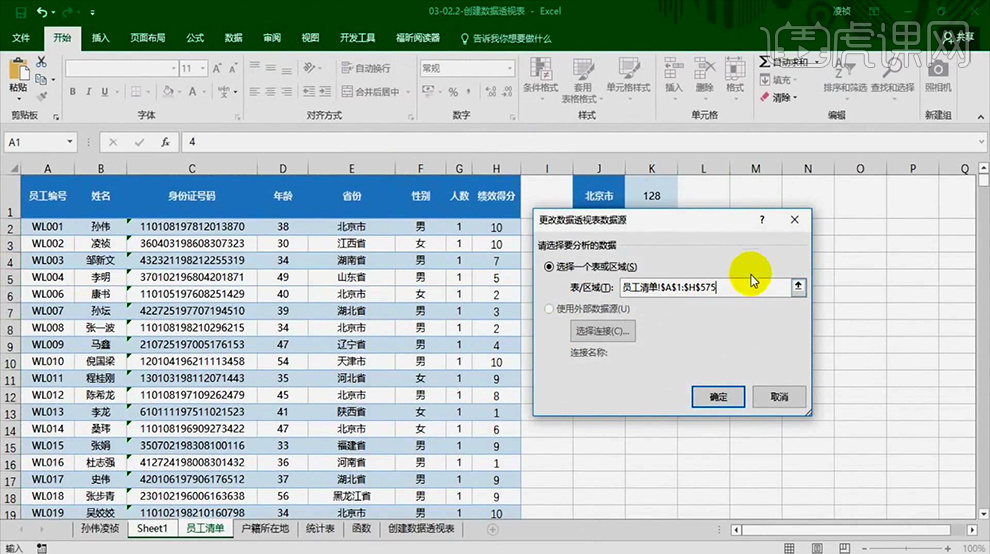Image resolution: width=990 pixels, height=554 pixels.
Task: Open the 文件 File menu
Action: point(21,39)
